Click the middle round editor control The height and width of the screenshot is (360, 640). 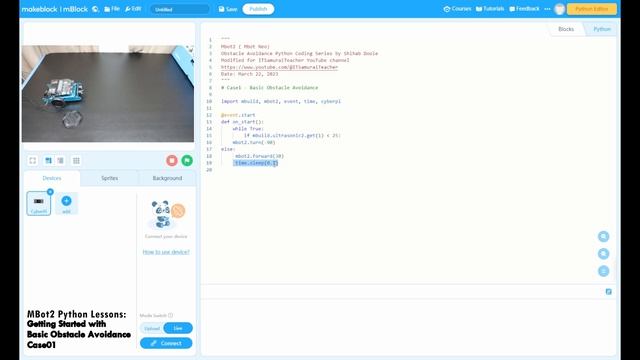[x=603, y=254]
